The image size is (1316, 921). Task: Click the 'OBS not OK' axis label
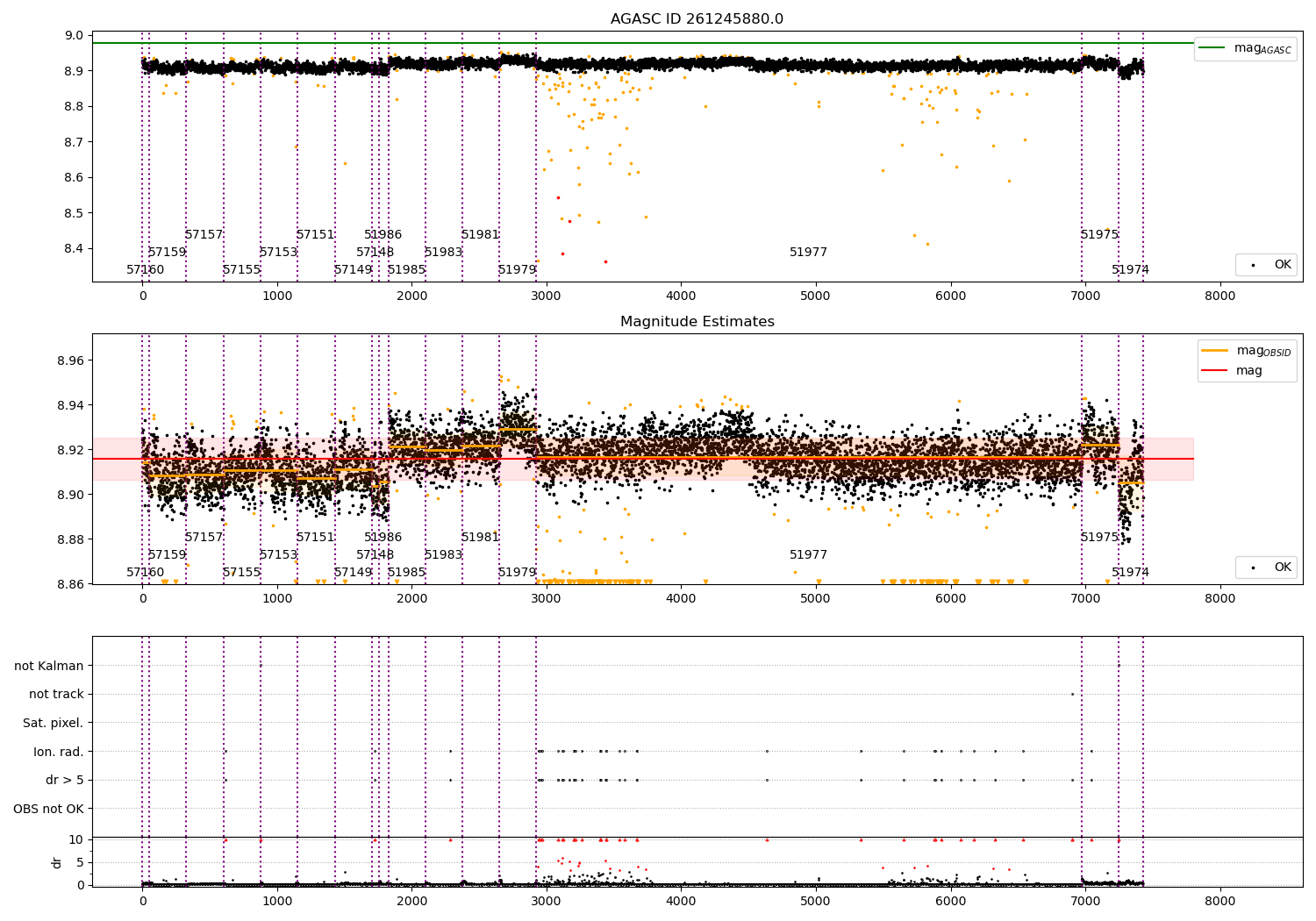(49, 809)
